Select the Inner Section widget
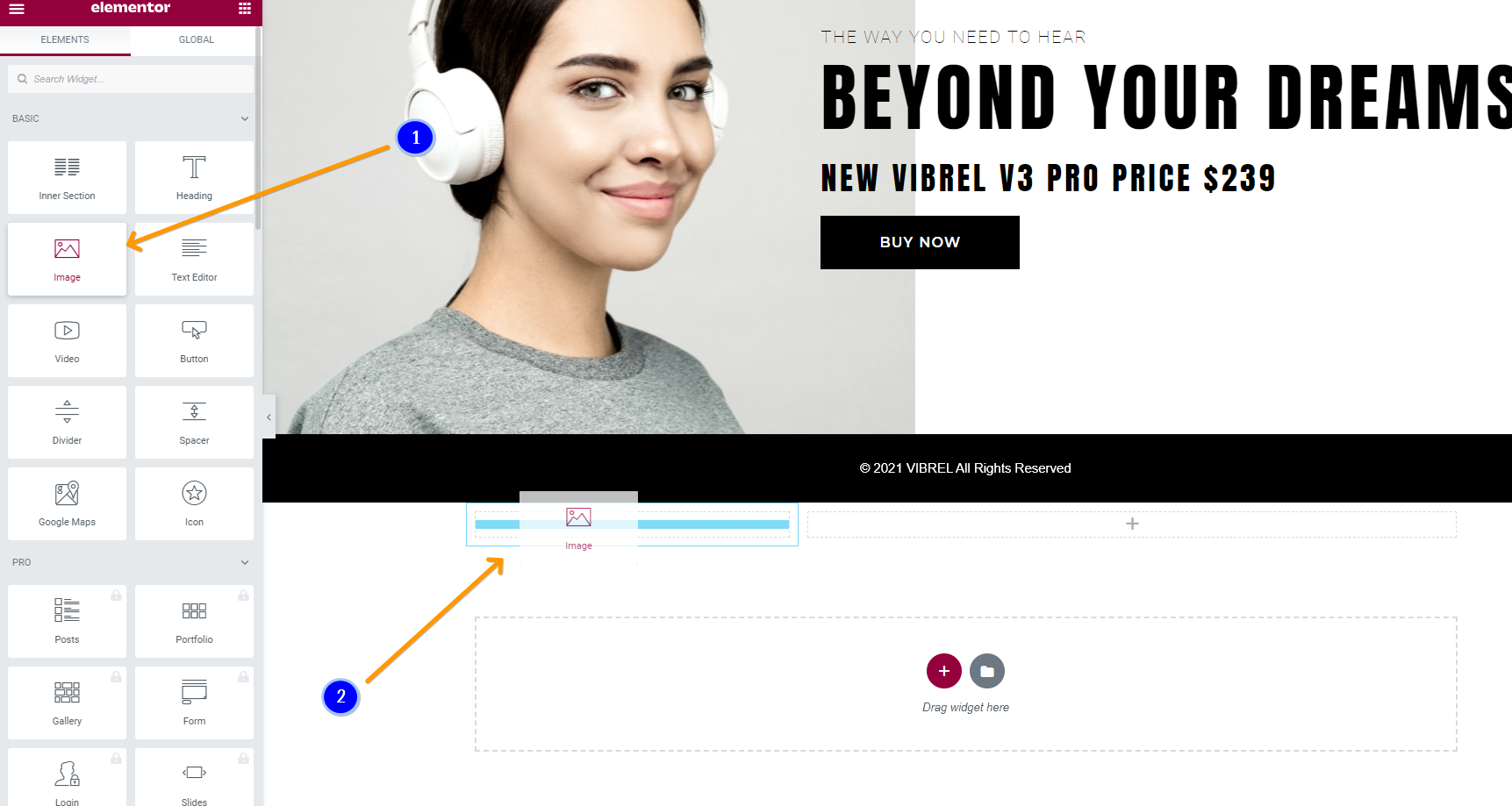 click(x=67, y=177)
